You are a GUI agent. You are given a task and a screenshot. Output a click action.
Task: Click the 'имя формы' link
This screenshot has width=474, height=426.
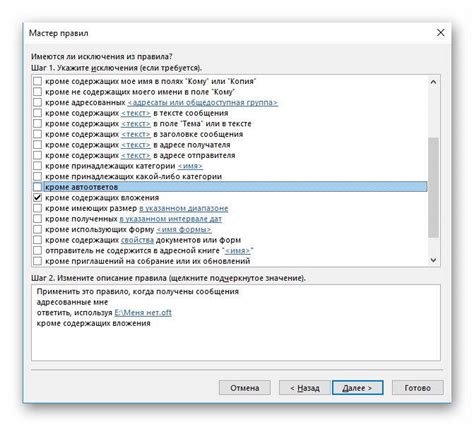coord(184,230)
